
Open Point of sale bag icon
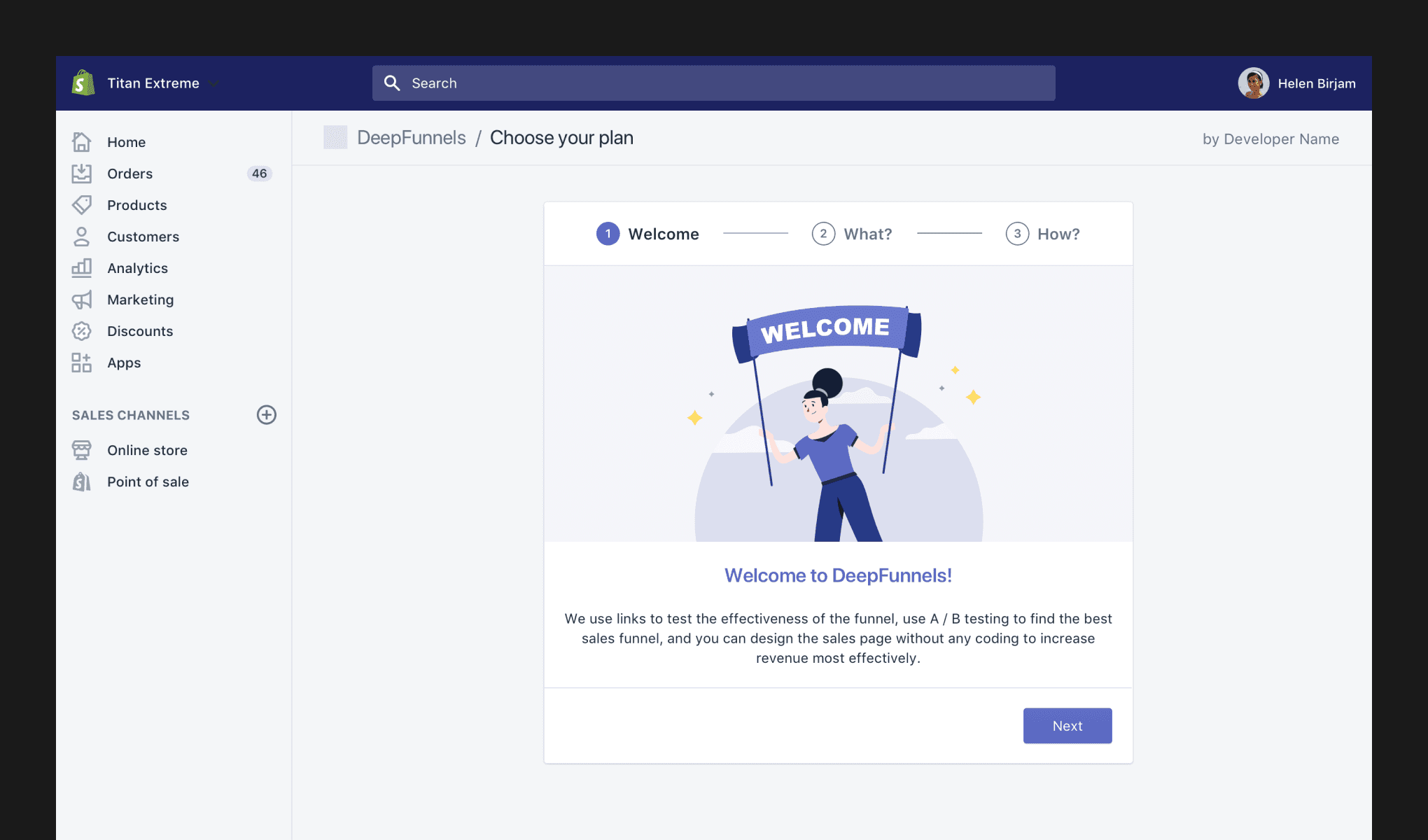click(x=82, y=482)
